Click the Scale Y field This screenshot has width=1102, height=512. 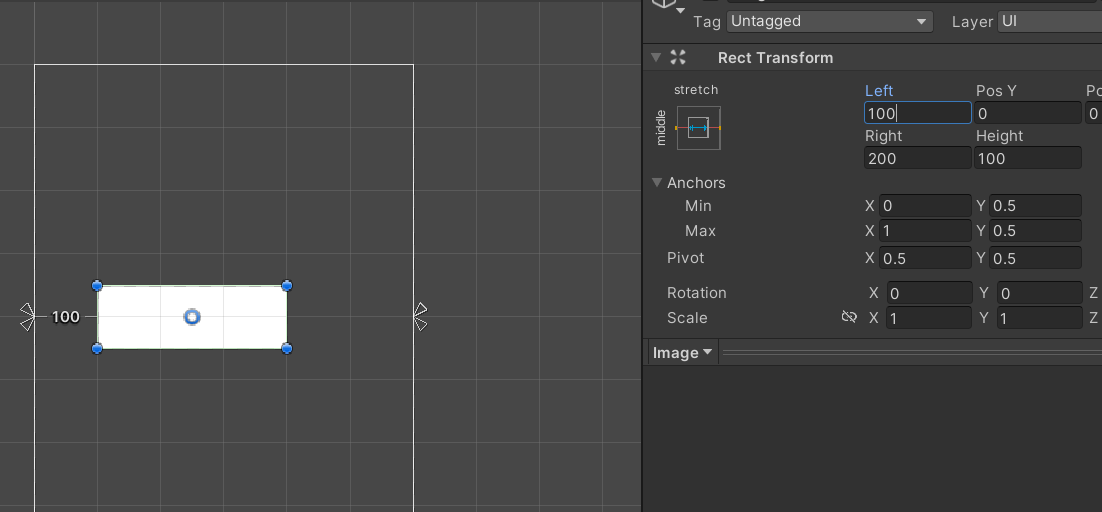(x=1039, y=317)
